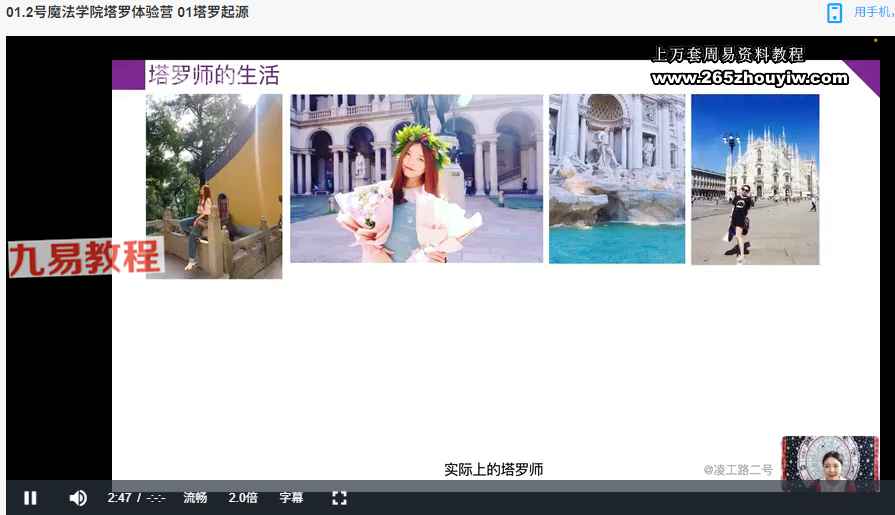Open the 用手机 watch-on-phone link
895x515 pixels.
(873, 13)
